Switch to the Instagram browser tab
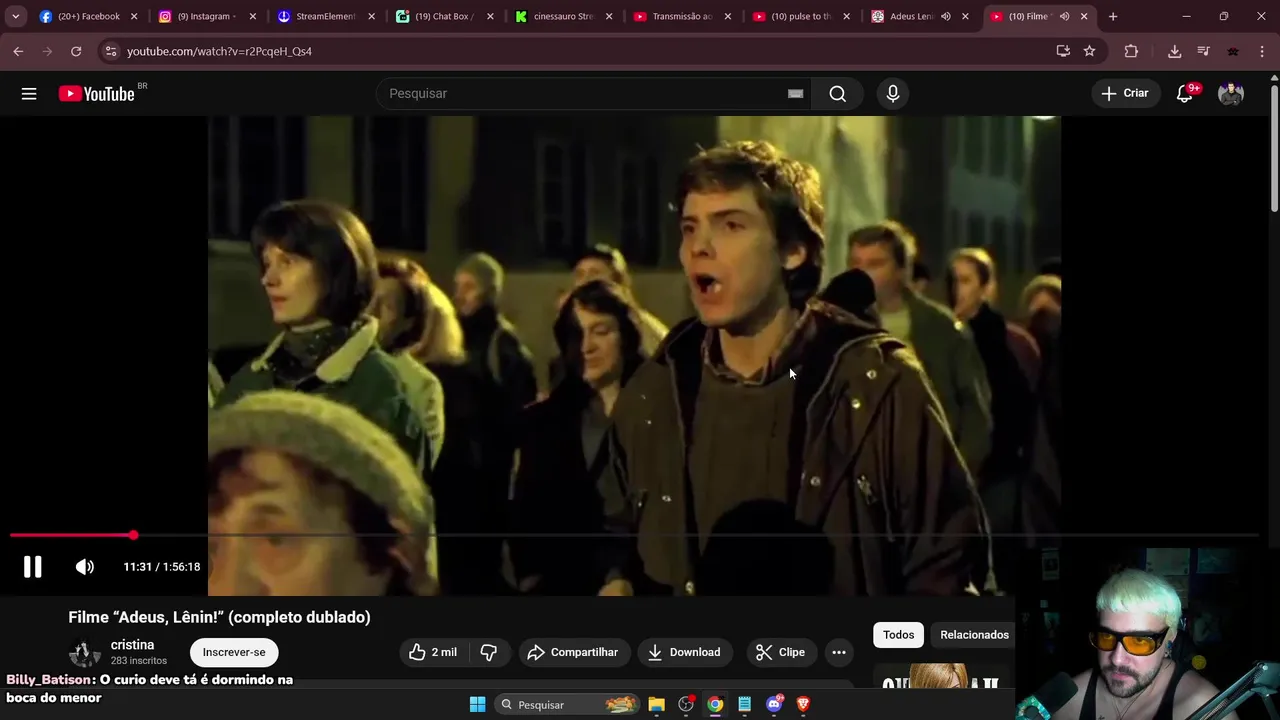Image resolution: width=1280 pixels, height=720 pixels. 208,16
